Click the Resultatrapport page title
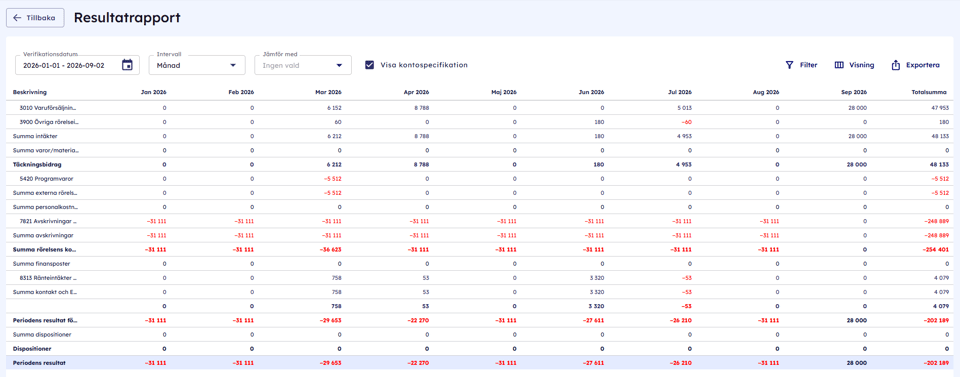This screenshot has width=960, height=377. click(127, 18)
